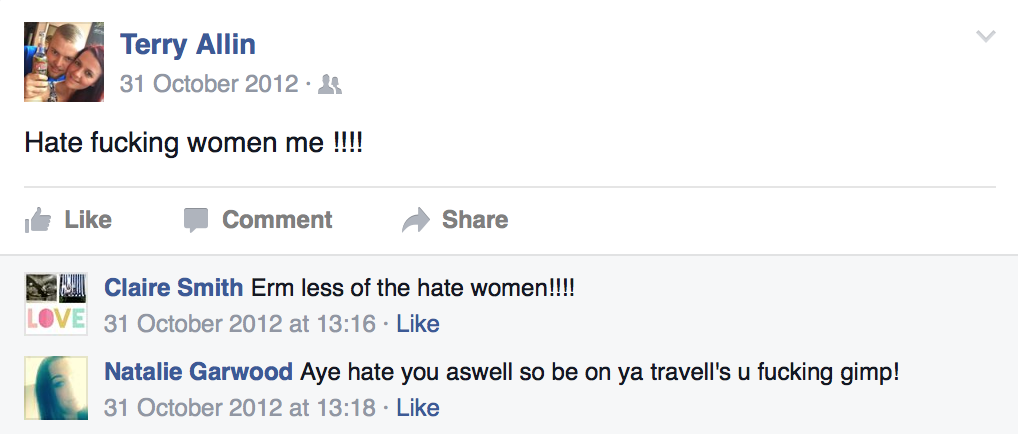This screenshot has width=1018, height=434.
Task: Visit Terry Allin's profile name link
Action: coord(187,44)
